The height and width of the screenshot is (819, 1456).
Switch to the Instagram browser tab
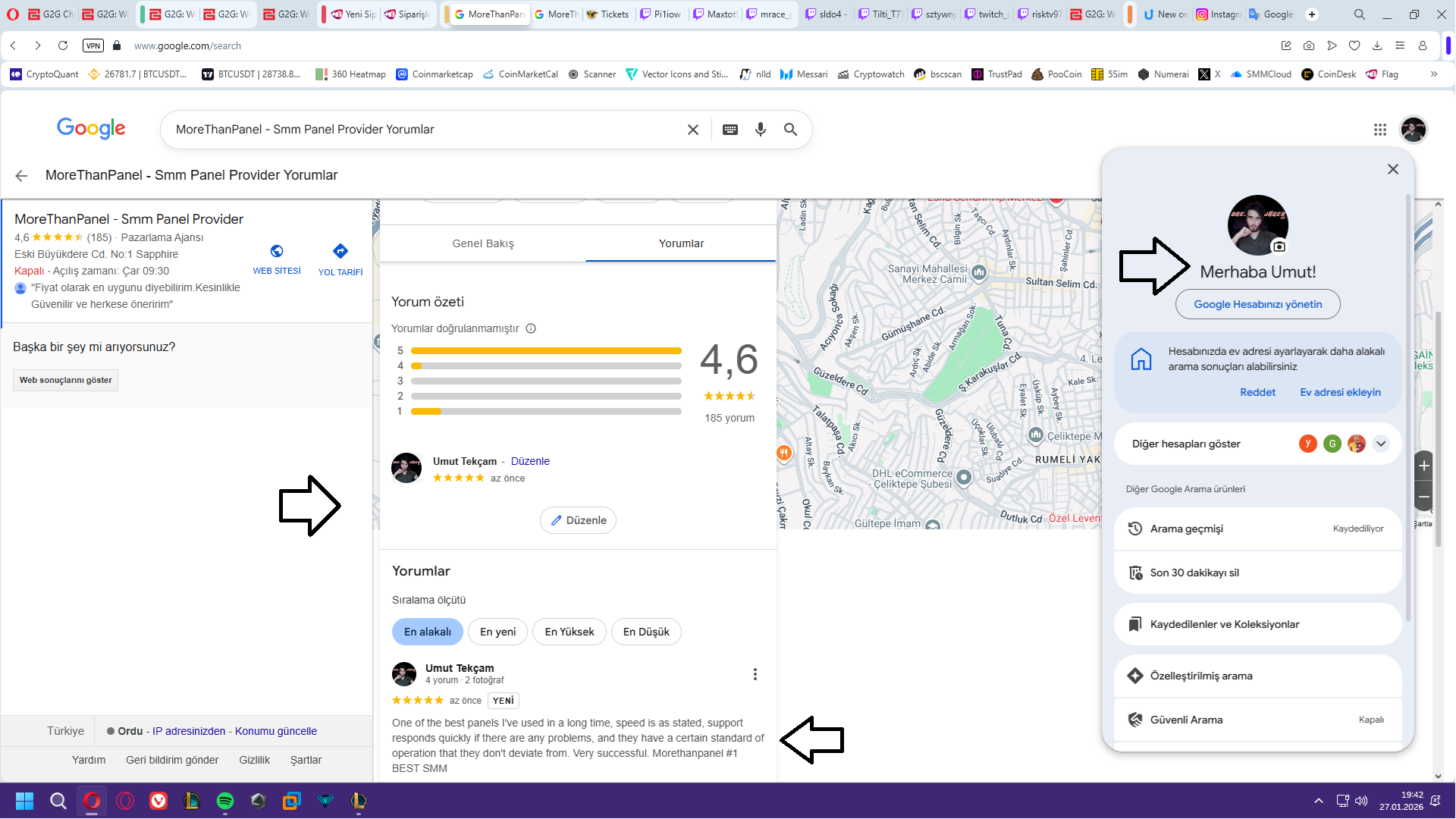[1218, 14]
